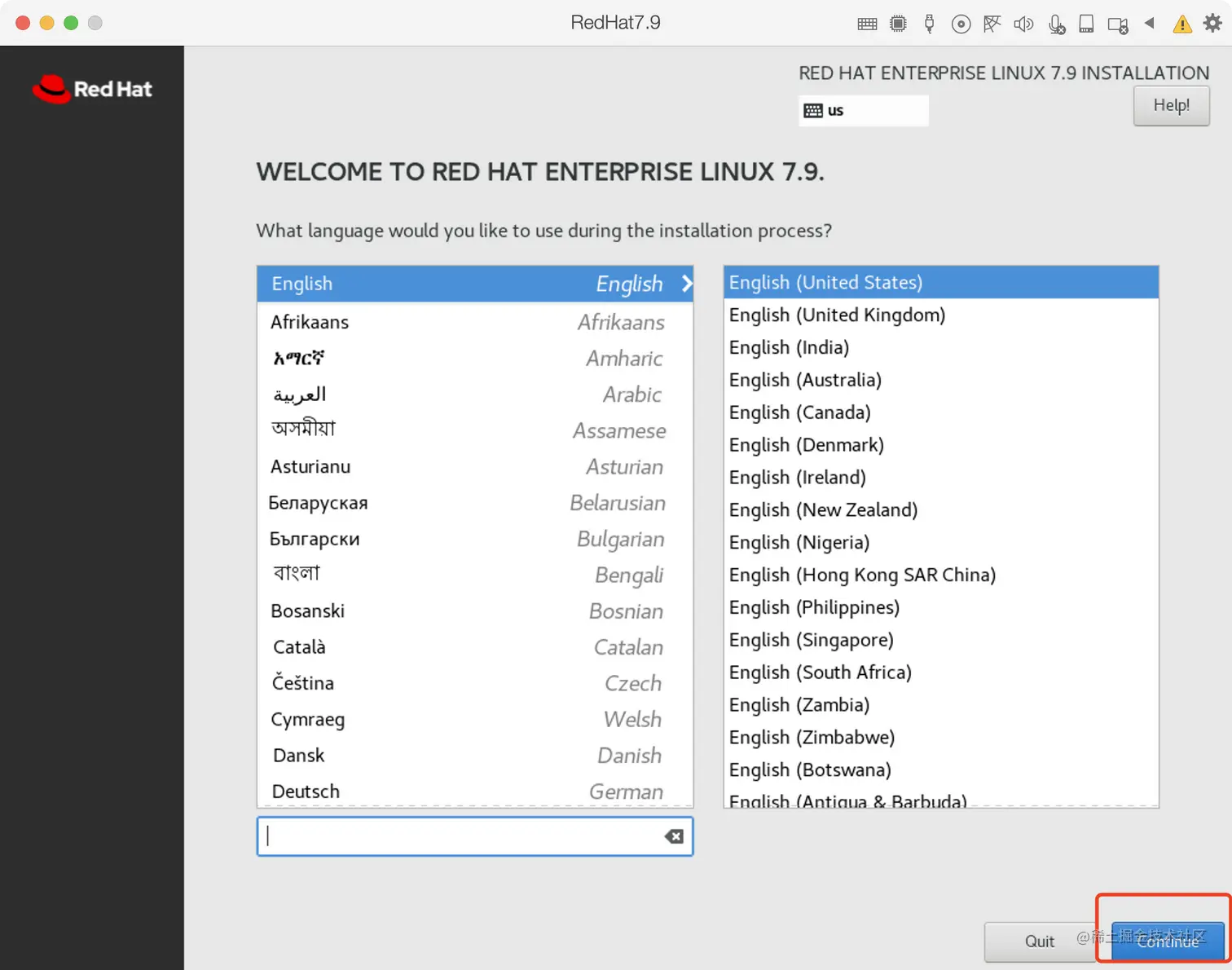Clear the language search with backspace icon
This screenshot has height=970, width=1232.
click(674, 836)
